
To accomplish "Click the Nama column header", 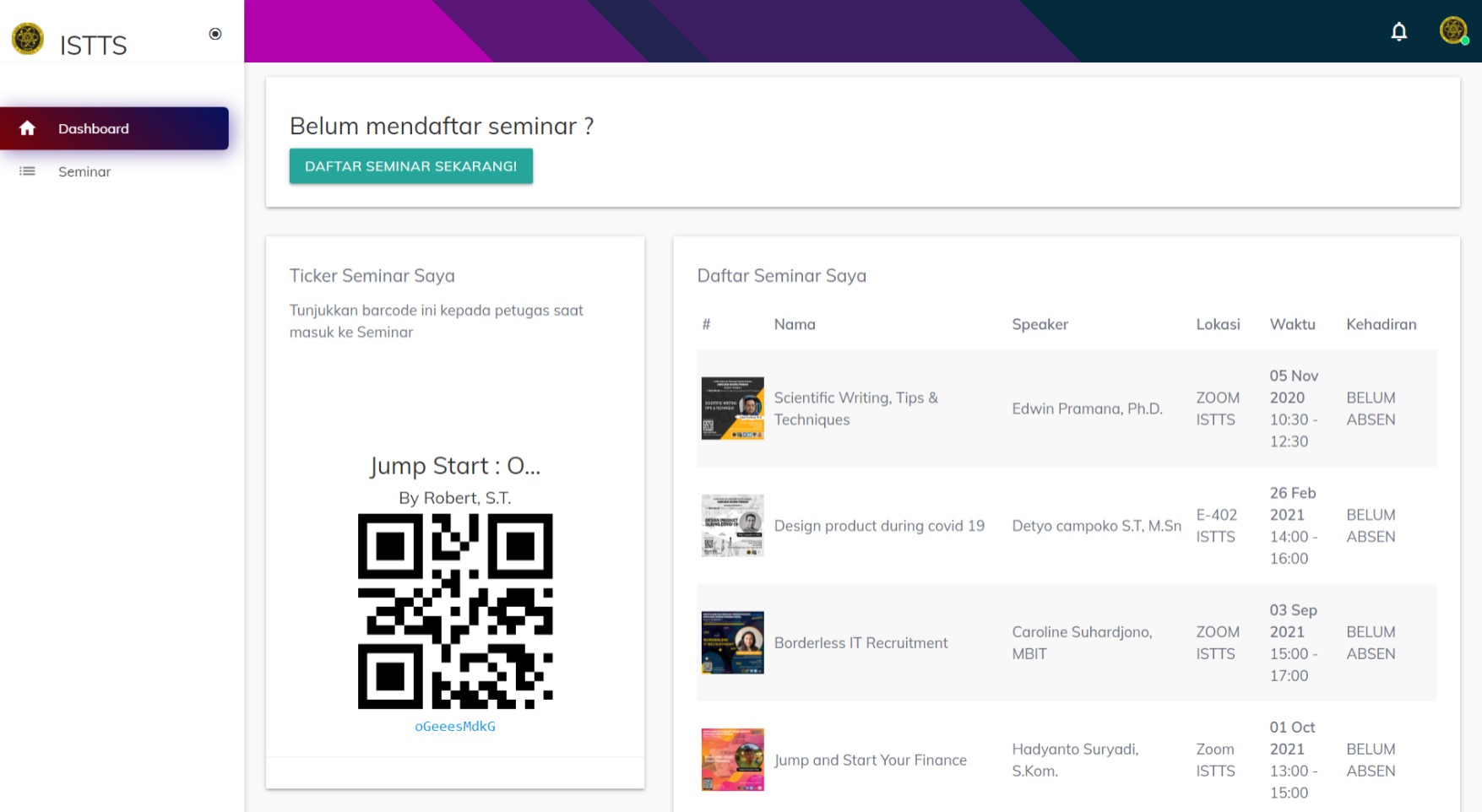I will pyautogui.click(x=795, y=324).
